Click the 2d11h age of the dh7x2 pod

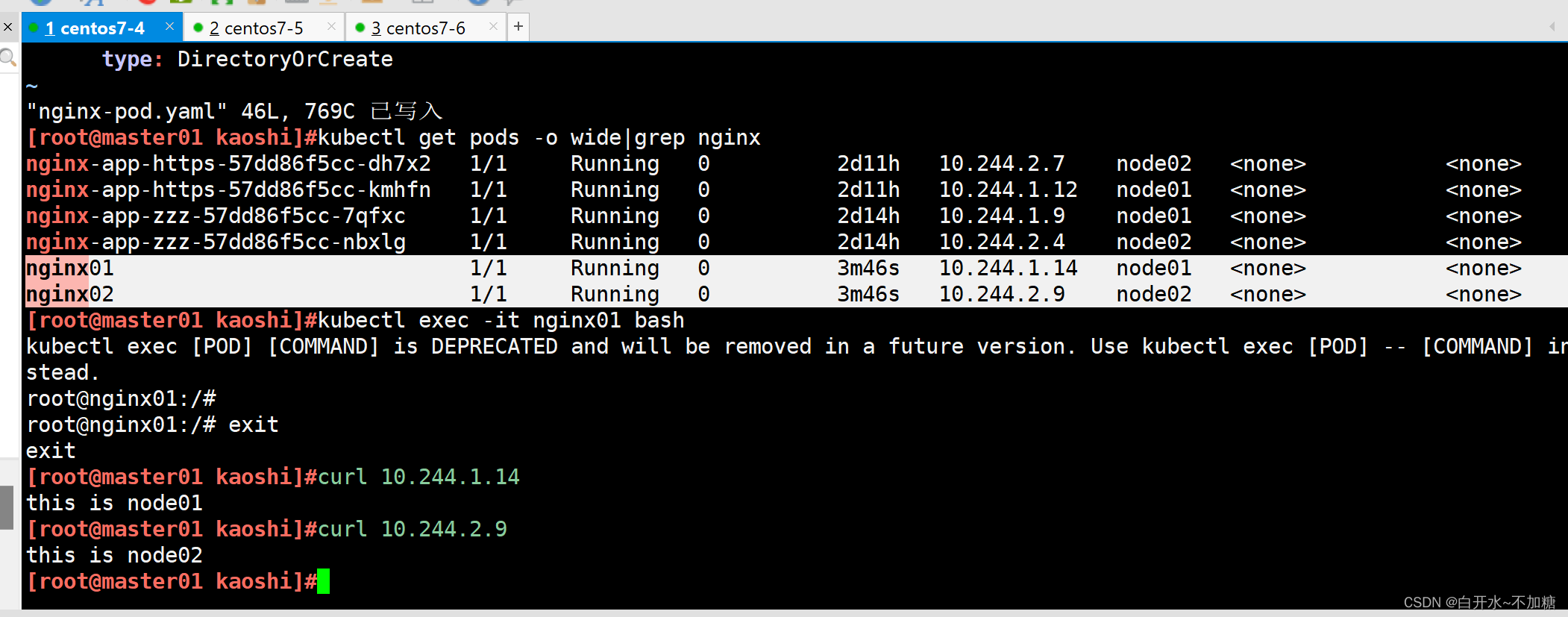point(868,163)
